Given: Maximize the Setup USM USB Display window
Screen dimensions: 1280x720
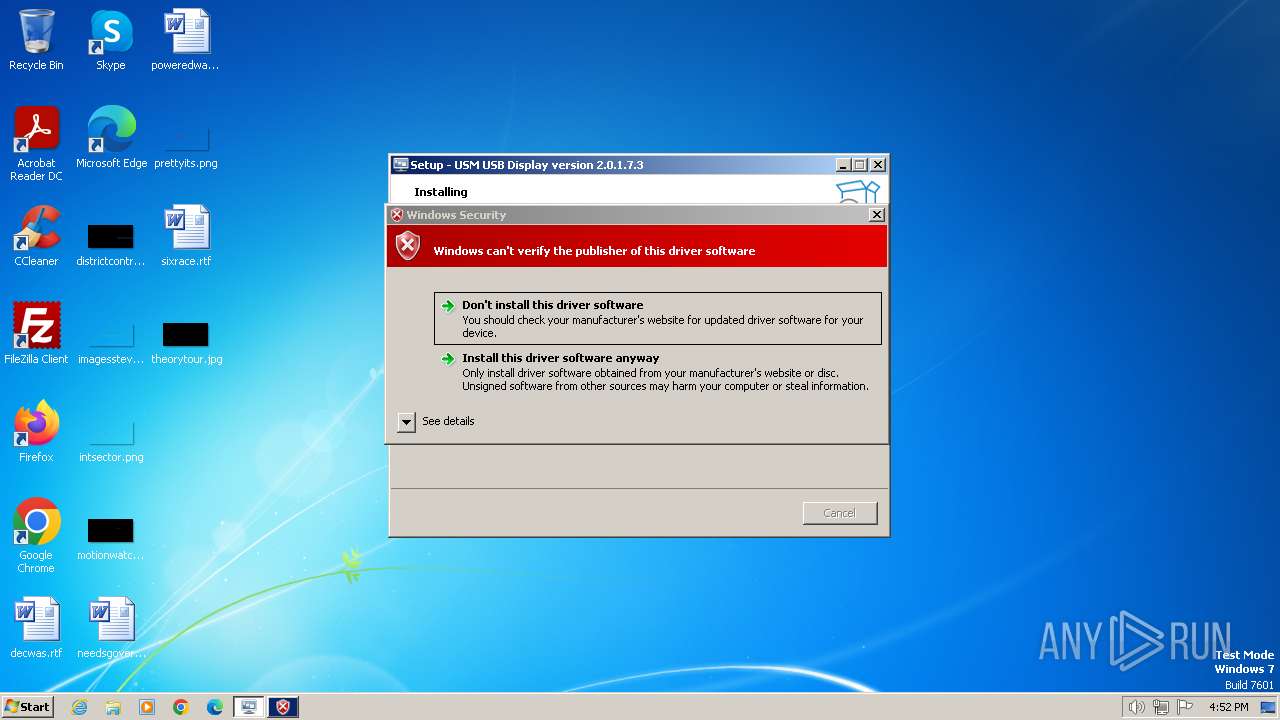Looking at the screenshot, I should pyautogui.click(x=860, y=165).
